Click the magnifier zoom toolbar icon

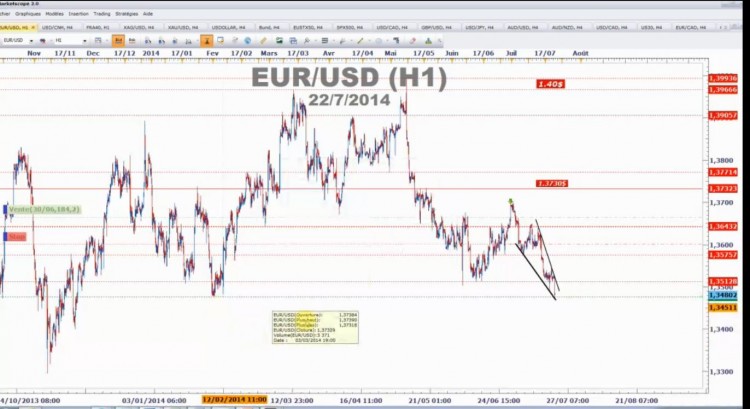coord(307,41)
